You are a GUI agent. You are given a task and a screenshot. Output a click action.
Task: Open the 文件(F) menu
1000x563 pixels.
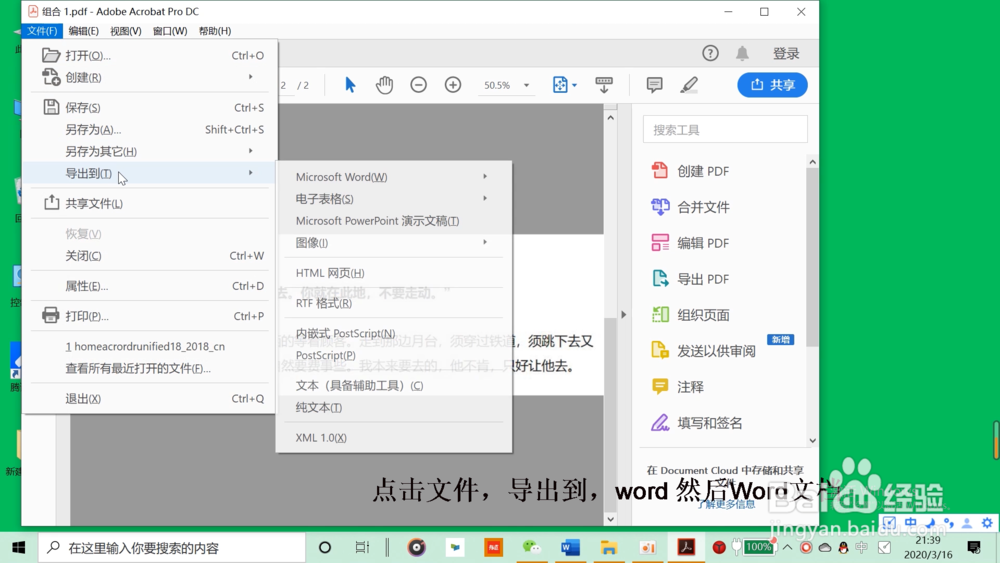point(42,31)
